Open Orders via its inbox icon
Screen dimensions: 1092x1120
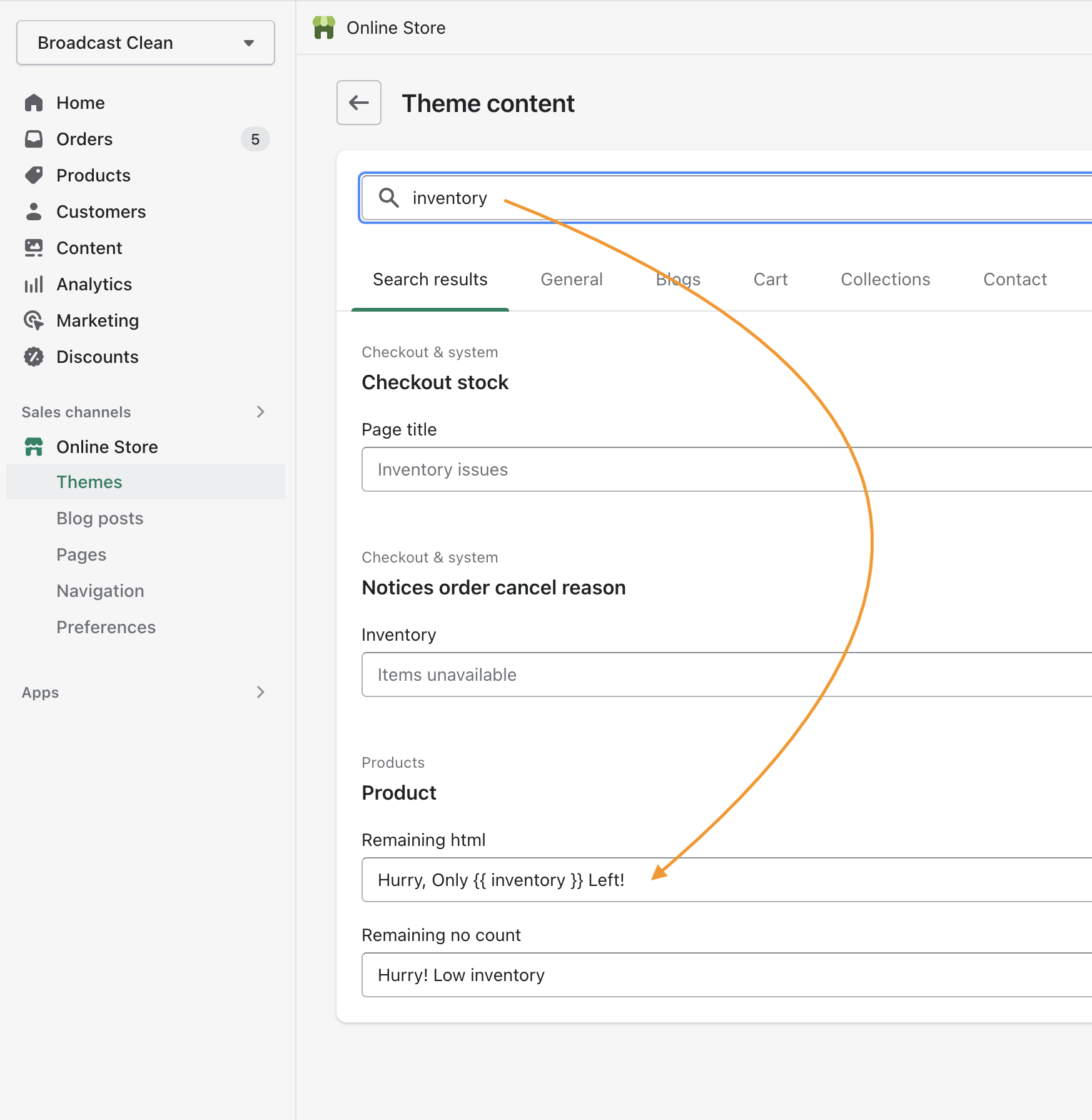[34, 139]
